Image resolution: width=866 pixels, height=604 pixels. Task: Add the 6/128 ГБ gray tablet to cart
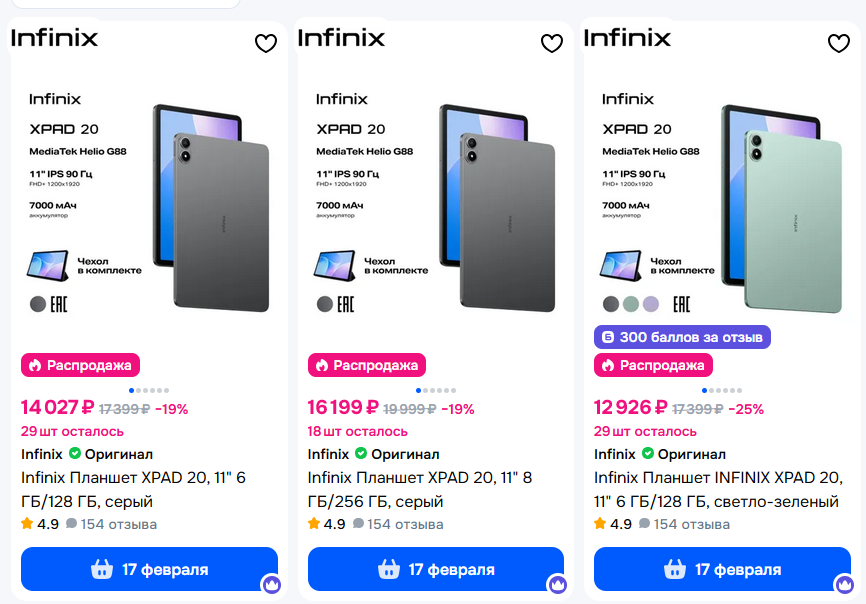149,569
